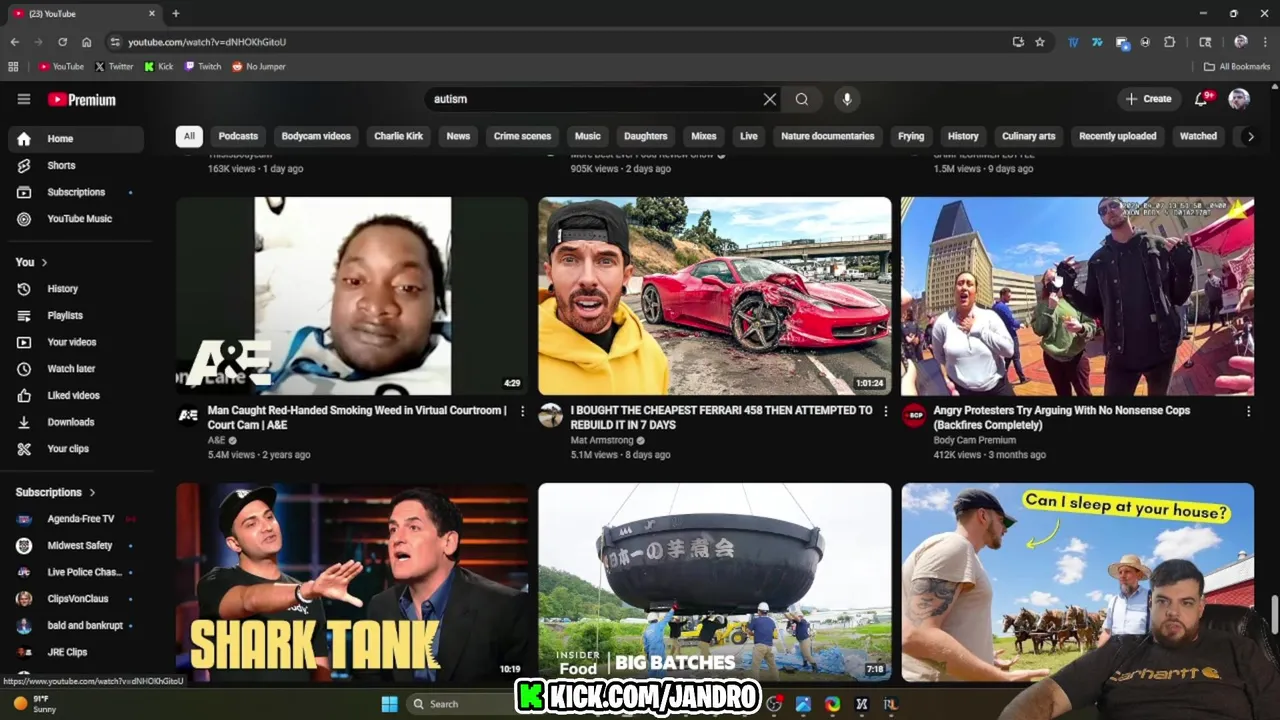This screenshot has width=1280, height=720.
Task: Expand the Subscriptions section header
Action: point(56,492)
